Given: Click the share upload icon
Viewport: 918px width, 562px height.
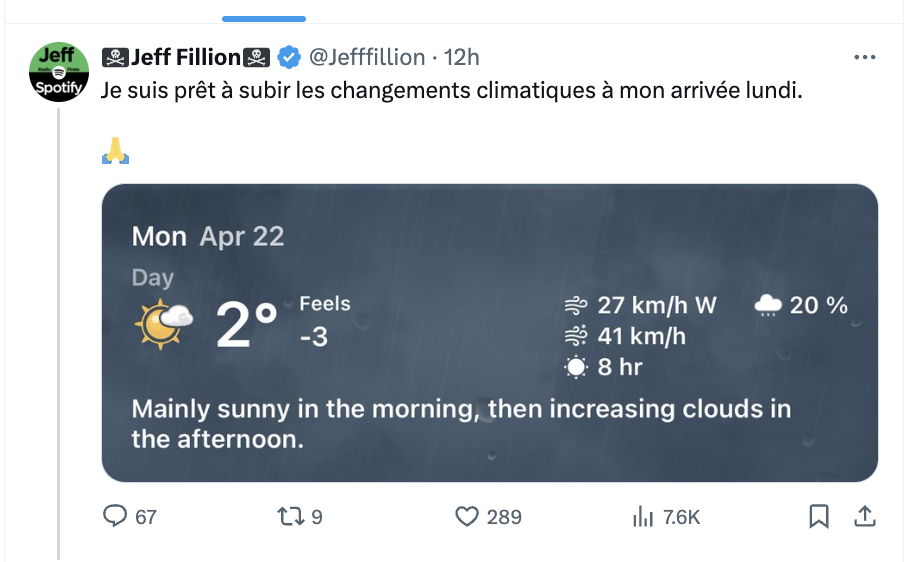Looking at the screenshot, I should pyautogui.click(x=865, y=516).
